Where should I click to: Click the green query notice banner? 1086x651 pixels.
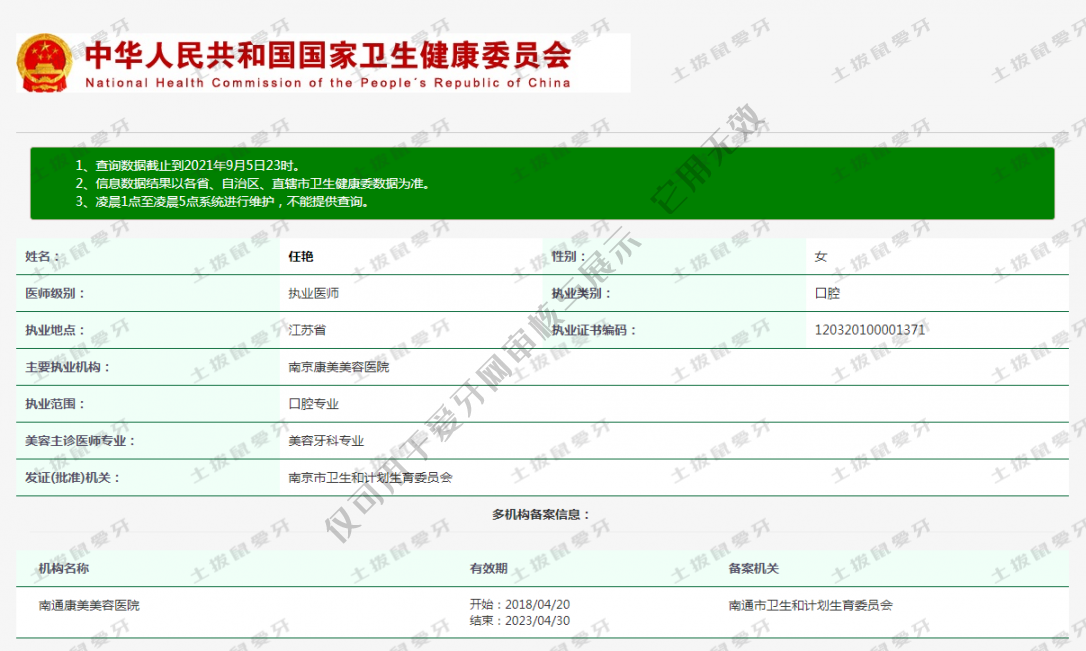(x=541, y=183)
